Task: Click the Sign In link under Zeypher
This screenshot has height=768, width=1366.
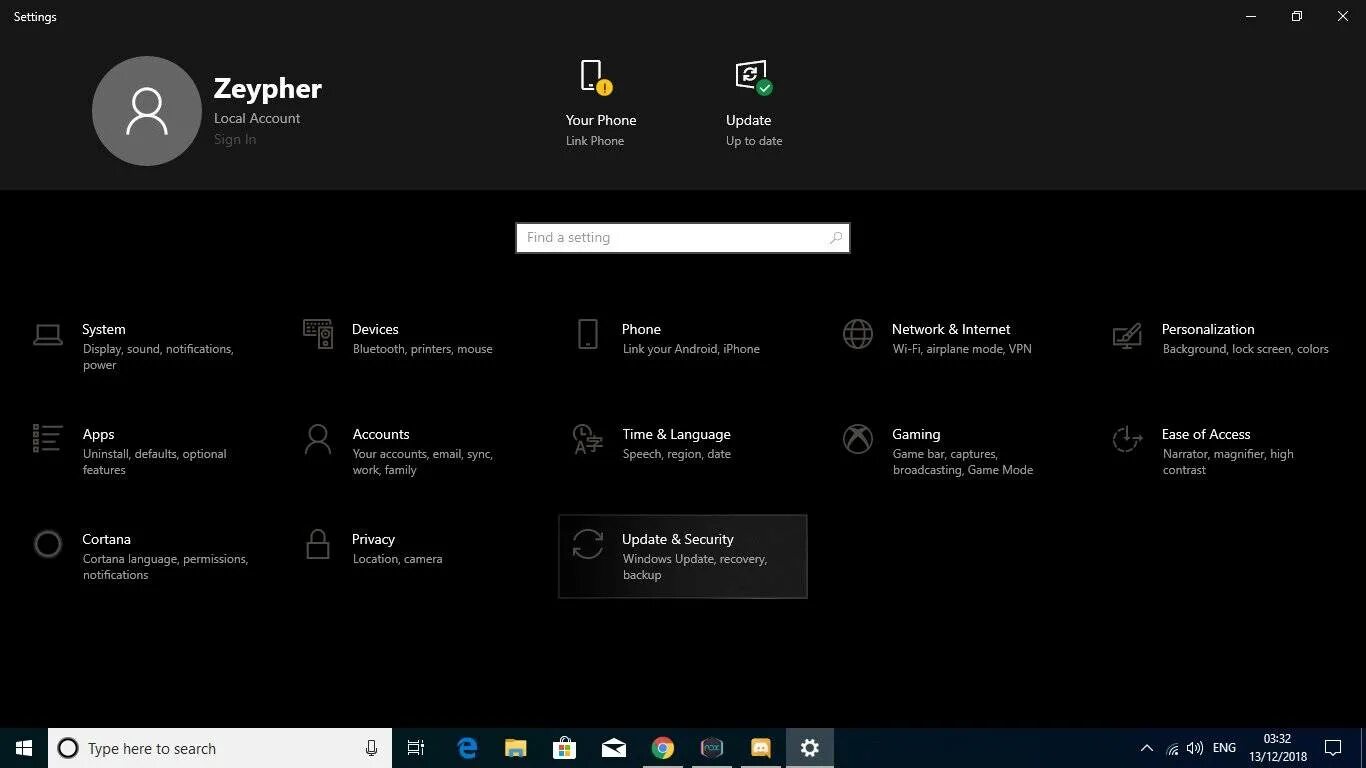Action: (x=235, y=139)
